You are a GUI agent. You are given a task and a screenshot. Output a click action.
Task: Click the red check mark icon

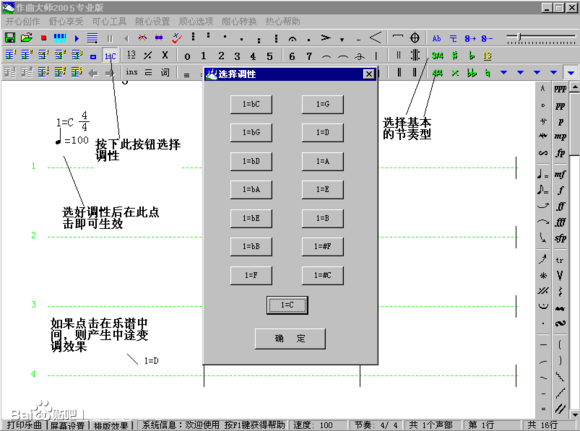click(x=177, y=38)
